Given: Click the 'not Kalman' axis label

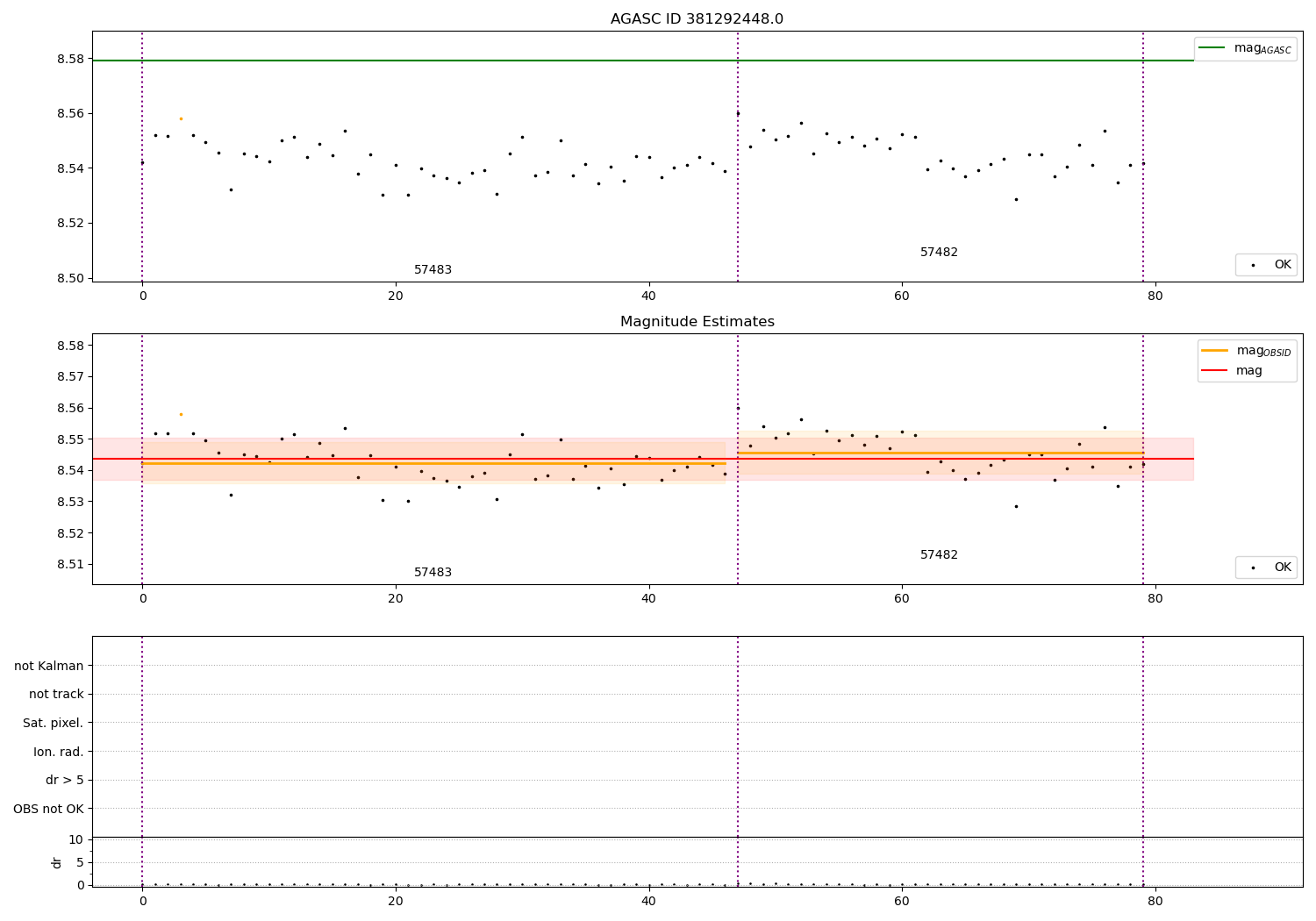Looking at the screenshot, I should point(49,666).
